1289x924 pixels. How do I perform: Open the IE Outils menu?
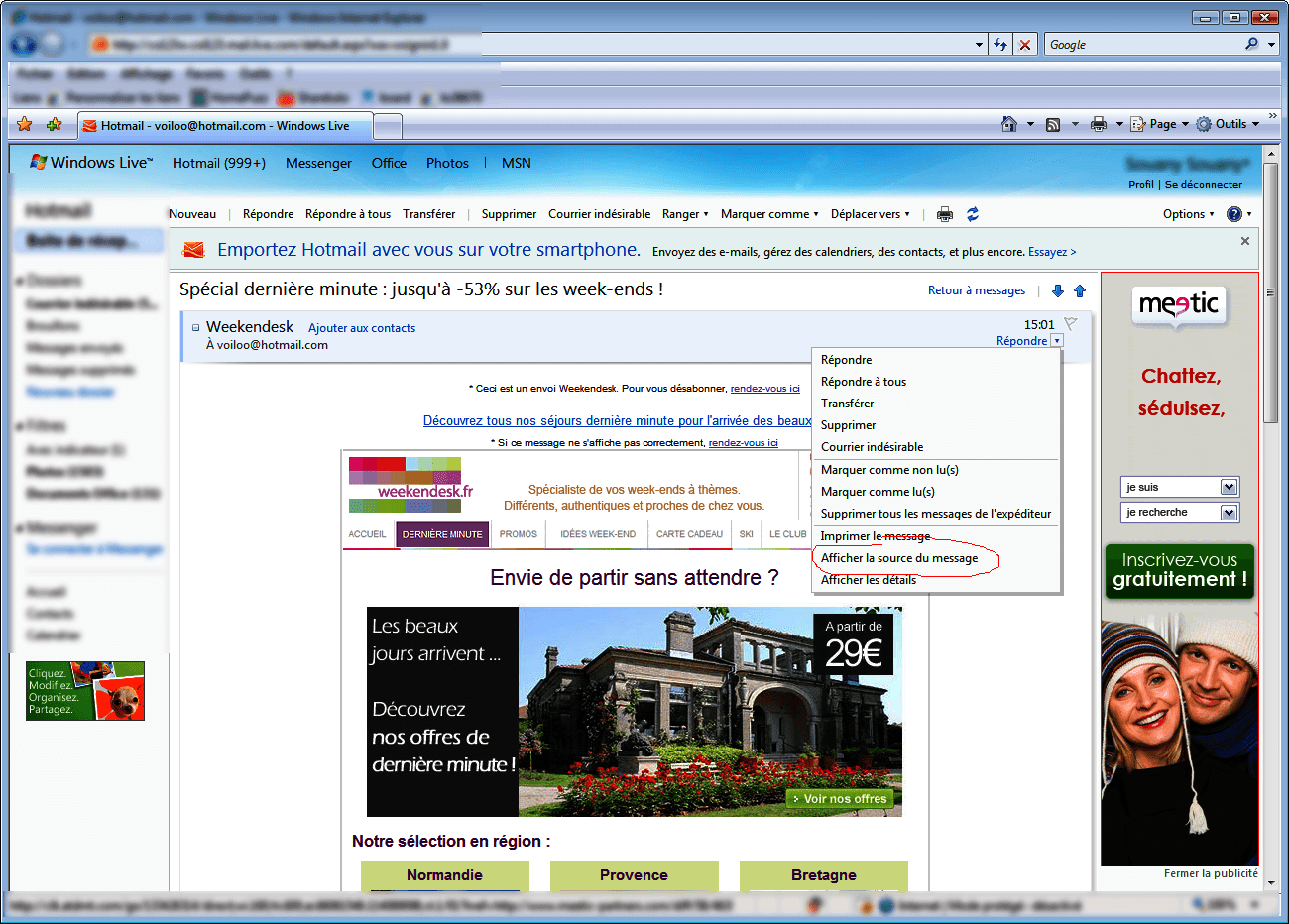pos(1228,124)
